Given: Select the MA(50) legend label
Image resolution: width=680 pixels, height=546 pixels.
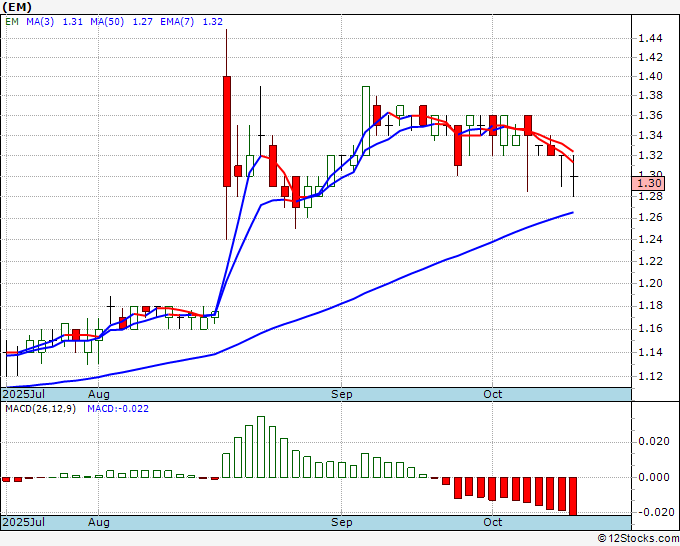Looking at the screenshot, I should pyautogui.click(x=107, y=22).
